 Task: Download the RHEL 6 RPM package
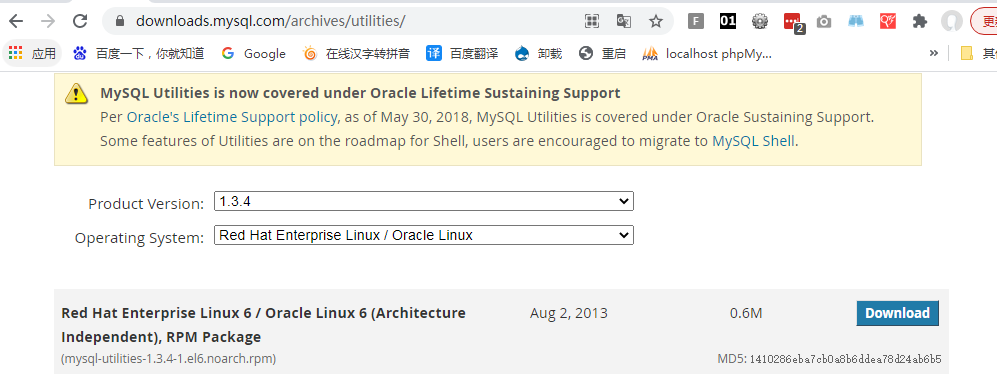(897, 313)
